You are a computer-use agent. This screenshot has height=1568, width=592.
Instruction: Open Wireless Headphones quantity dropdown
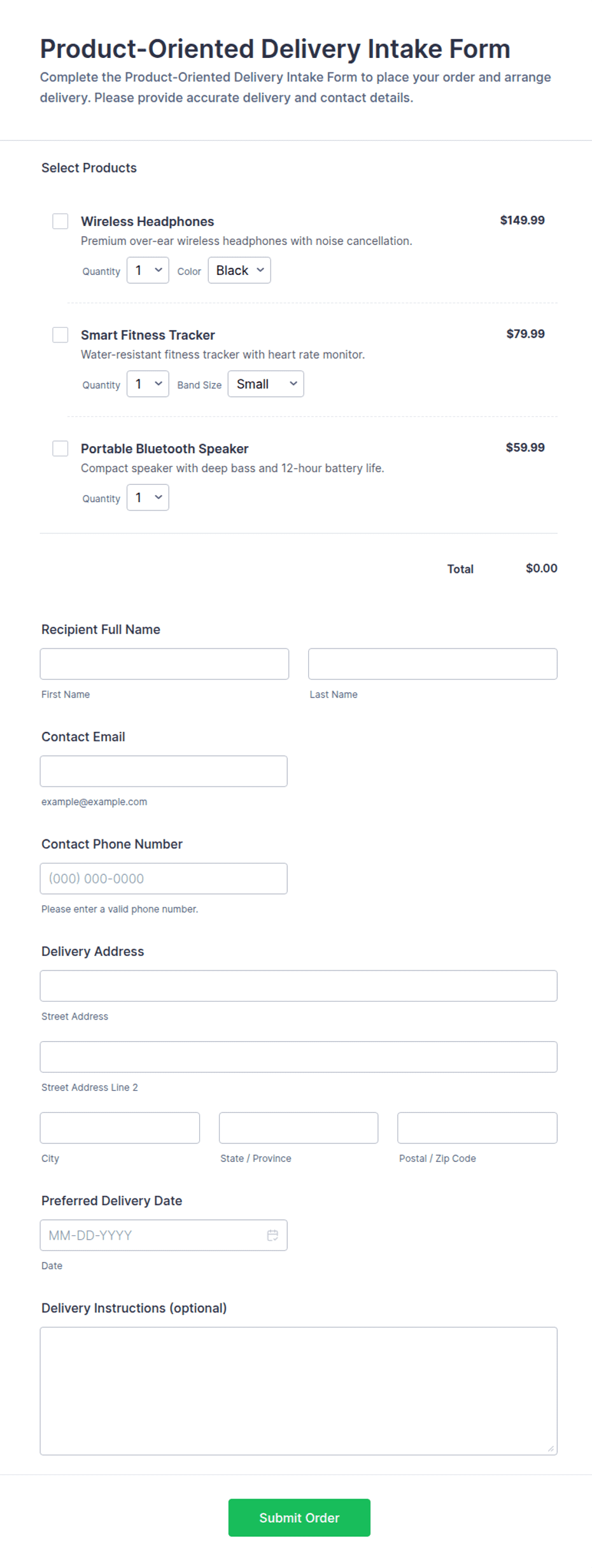148,270
